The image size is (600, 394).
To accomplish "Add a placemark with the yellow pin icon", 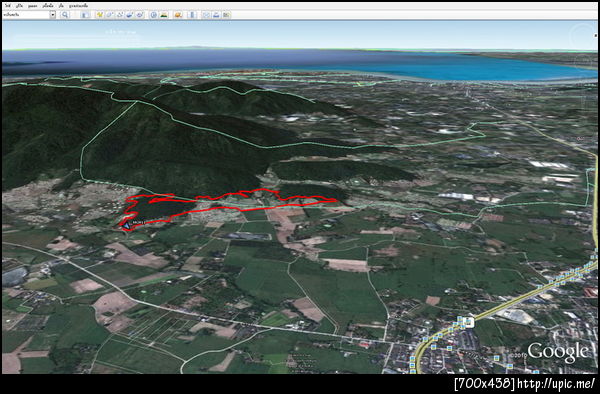I will tap(99, 15).
